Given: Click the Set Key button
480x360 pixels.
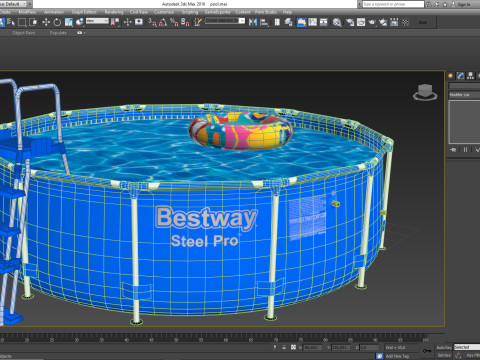Looking at the screenshot, I should (x=444, y=355).
